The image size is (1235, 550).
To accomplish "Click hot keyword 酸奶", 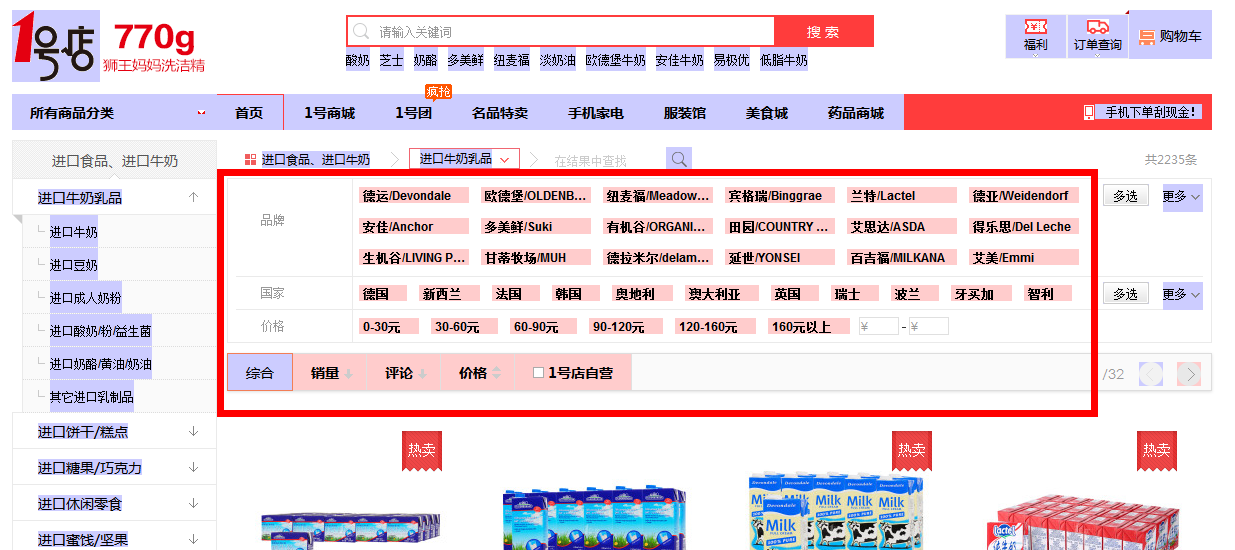I will pyautogui.click(x=357, y=60).
